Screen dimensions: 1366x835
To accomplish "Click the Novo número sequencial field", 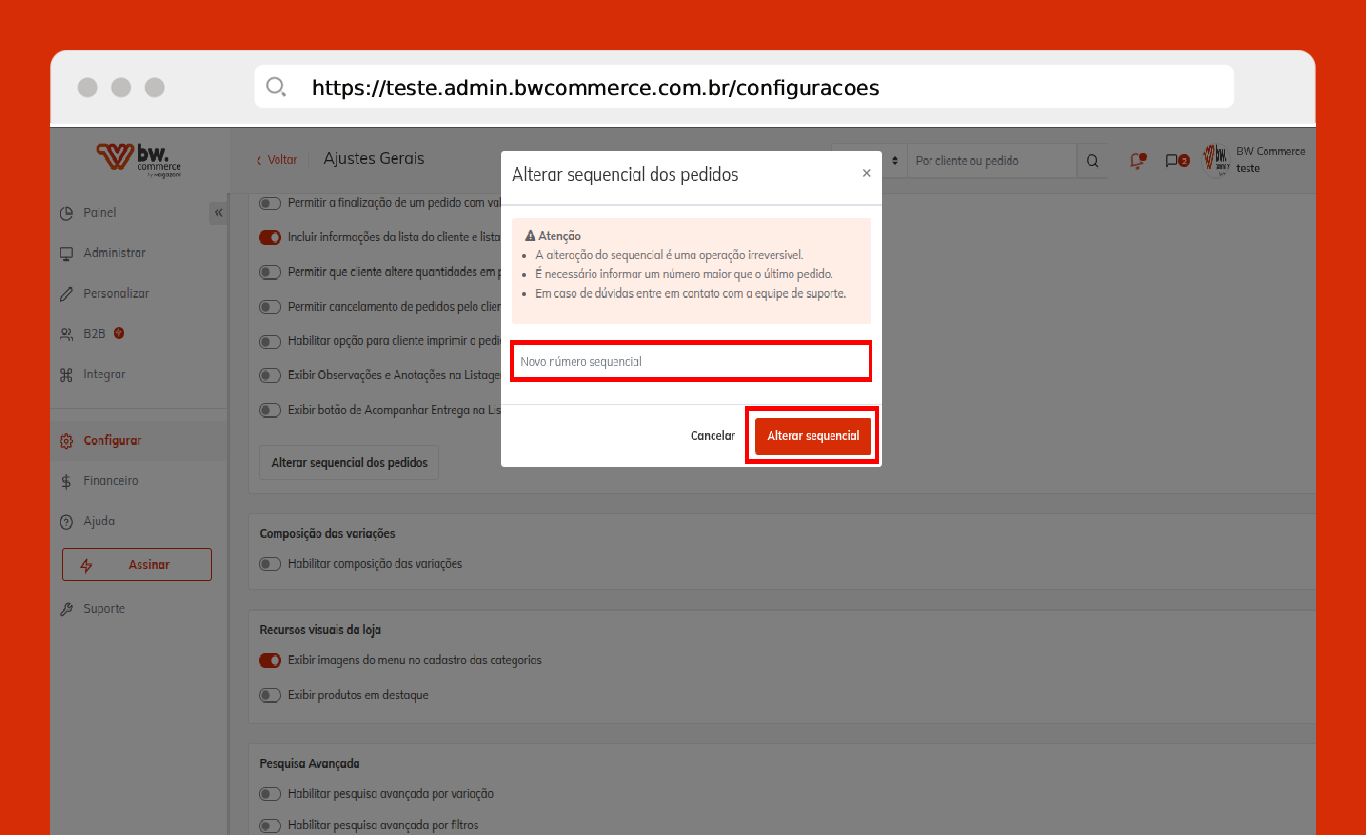I will pyautogui.click(x=690, y=361).
